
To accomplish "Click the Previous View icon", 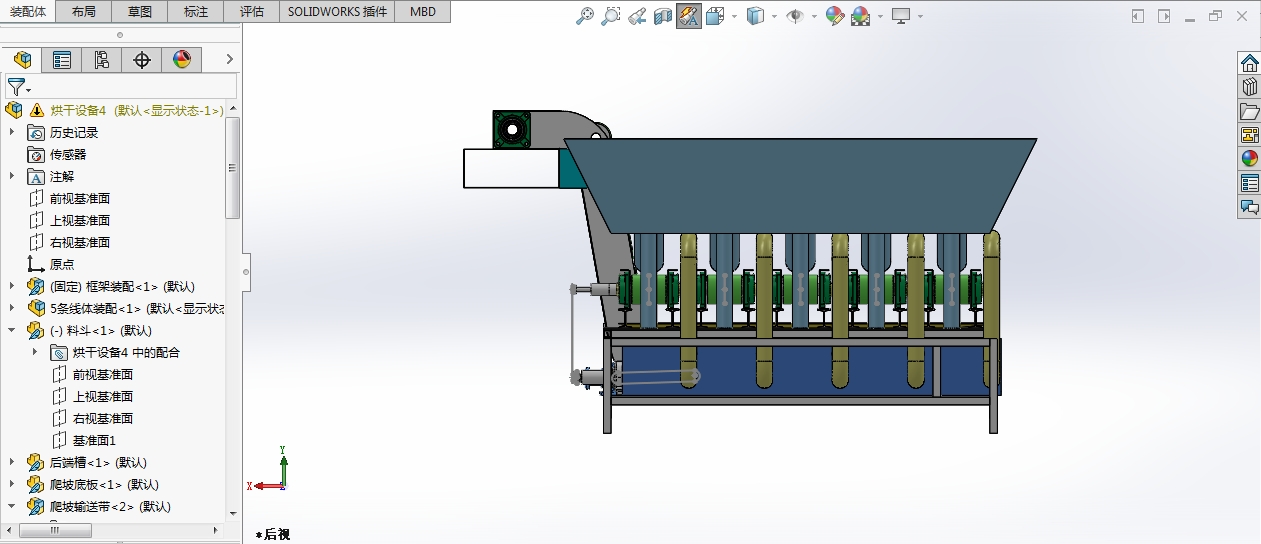I will click(637, 16).
